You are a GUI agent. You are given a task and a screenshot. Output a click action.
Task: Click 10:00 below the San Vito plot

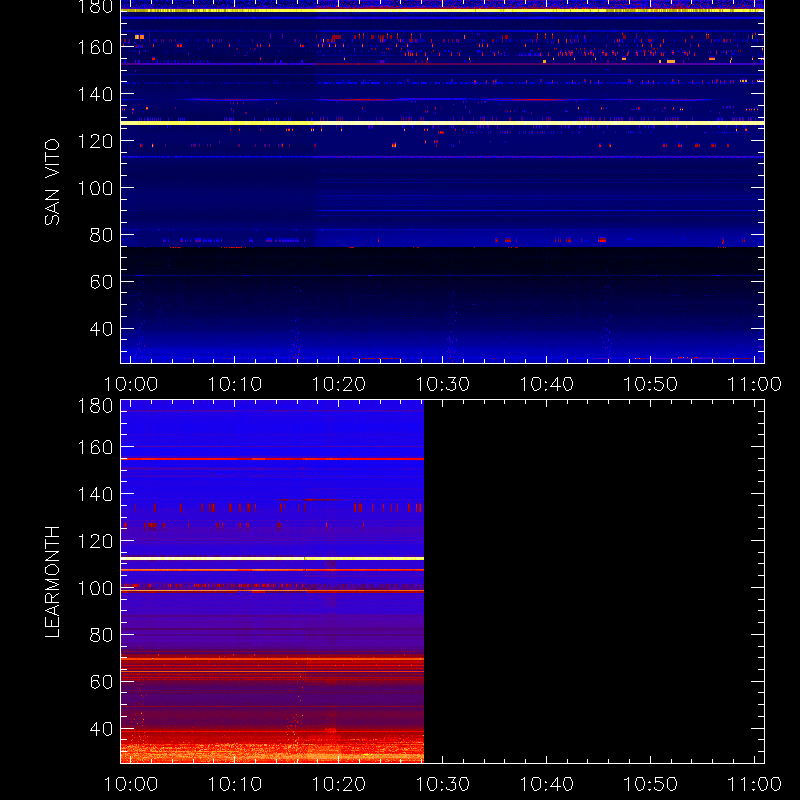point(131,384)
